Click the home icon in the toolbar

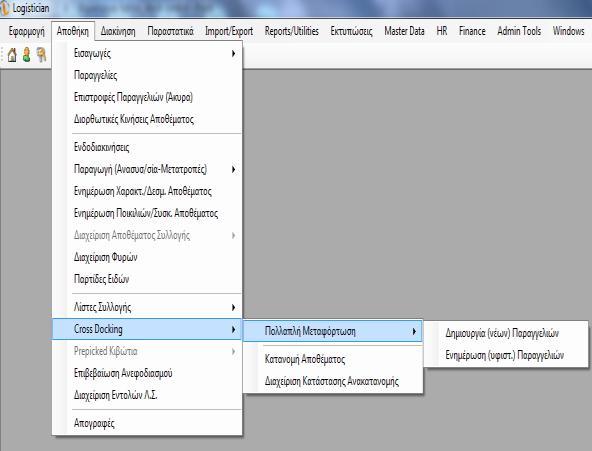[12, 55]
